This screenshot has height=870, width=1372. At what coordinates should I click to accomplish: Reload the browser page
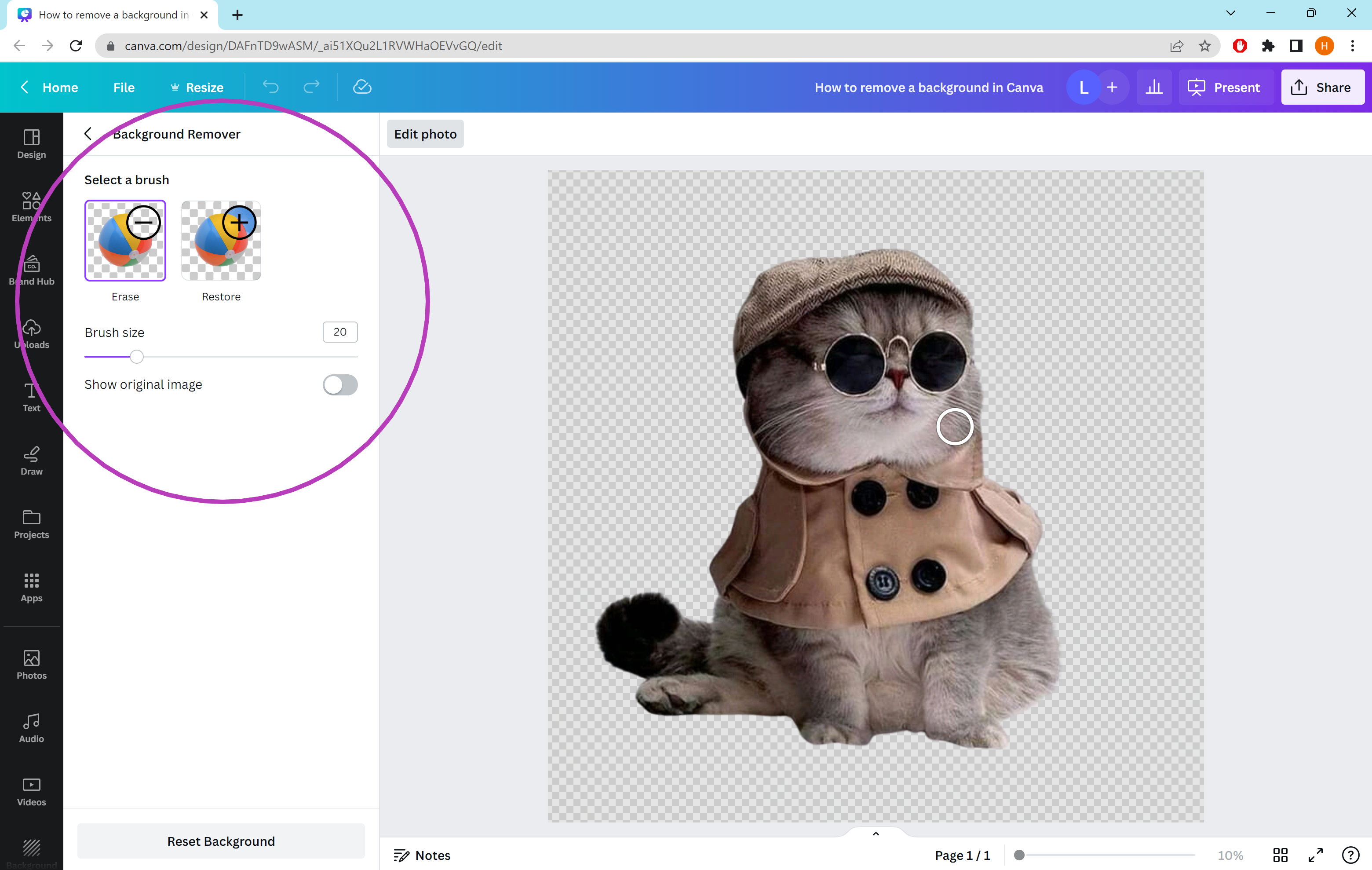[x=76, y=46]
